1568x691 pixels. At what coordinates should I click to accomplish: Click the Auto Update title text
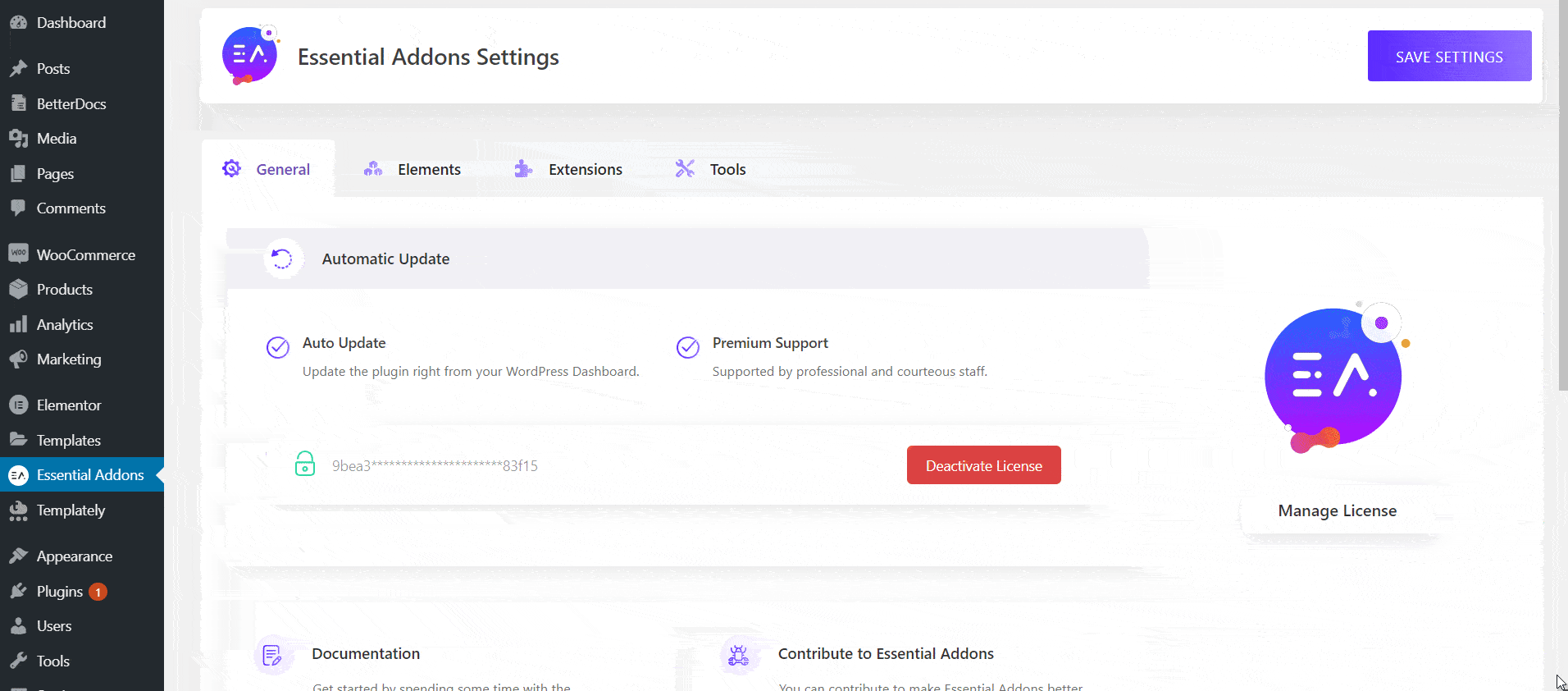tap(344, 343)
